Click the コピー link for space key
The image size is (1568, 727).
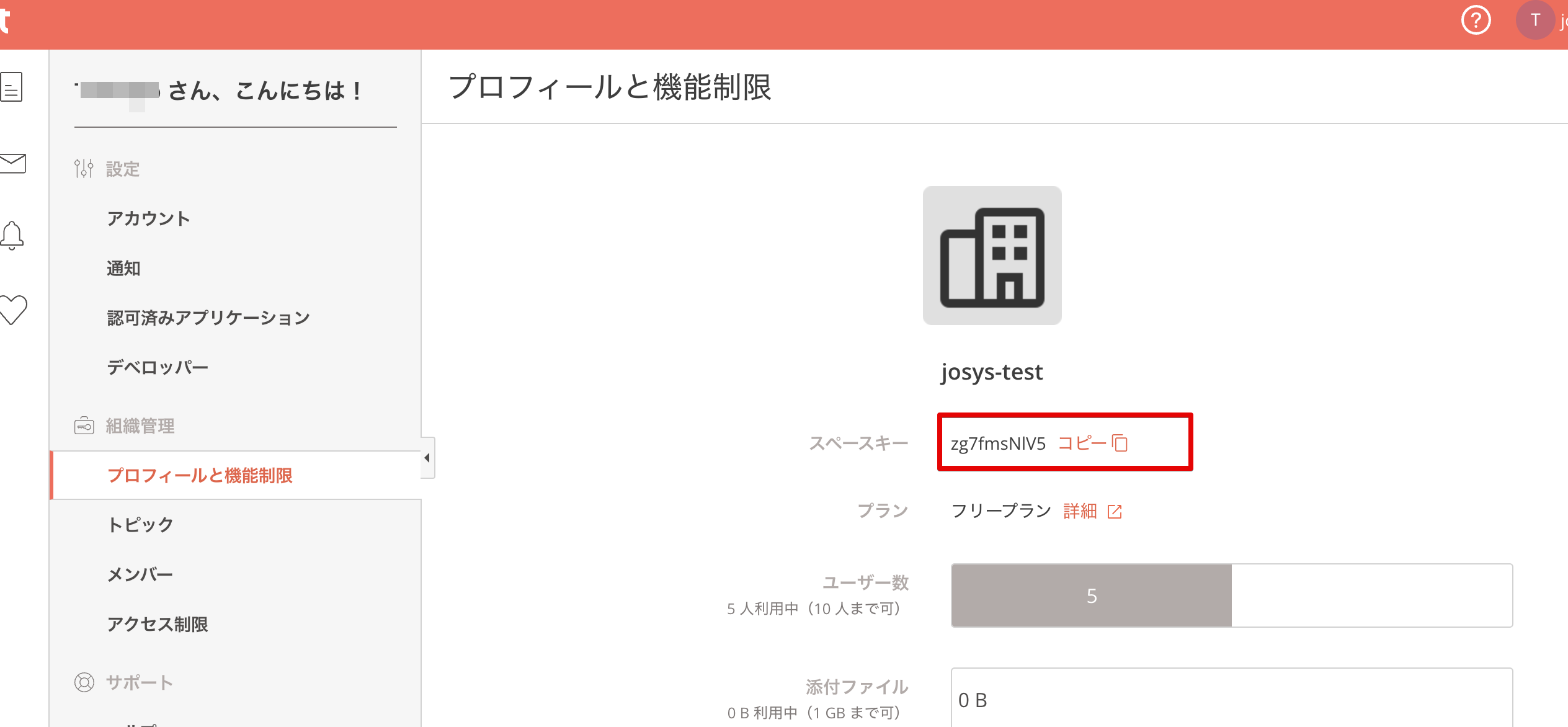(x=1082, y=443)
